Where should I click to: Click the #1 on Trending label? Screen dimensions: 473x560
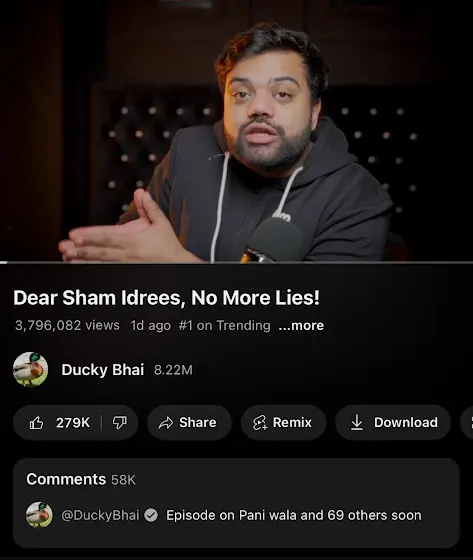(x=224, y=325)
